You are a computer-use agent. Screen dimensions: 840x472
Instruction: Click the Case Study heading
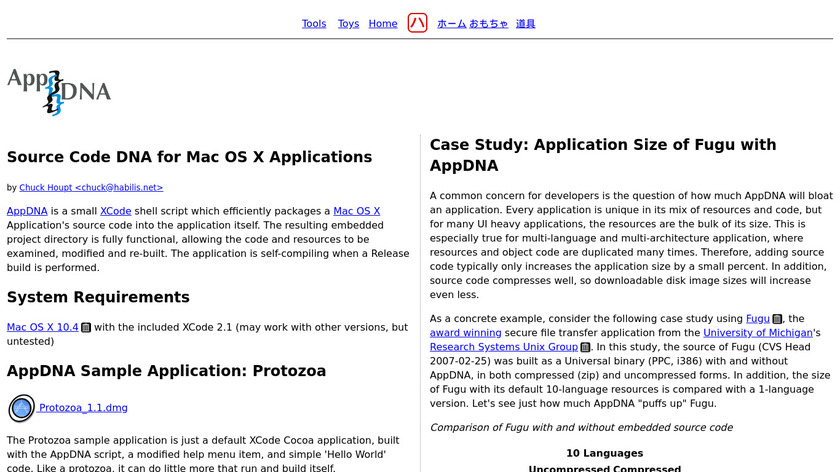603,155
